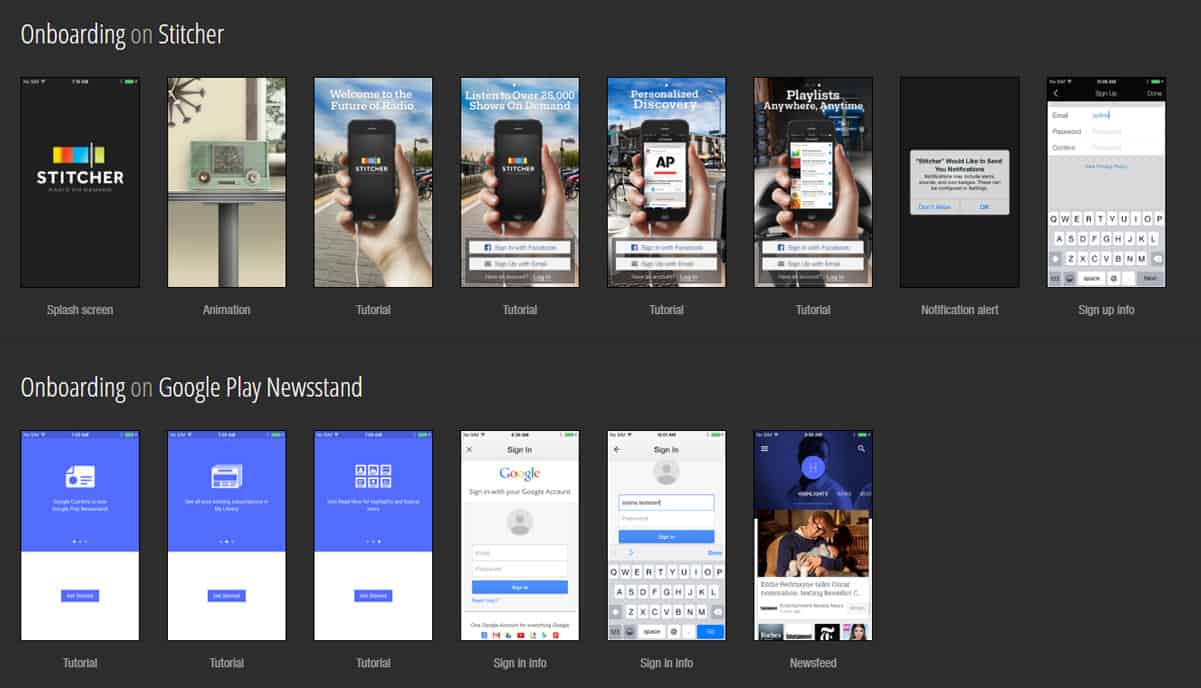
Task: Click back arrow on Sign In screen with keyboard
Action: pos(617,450)
